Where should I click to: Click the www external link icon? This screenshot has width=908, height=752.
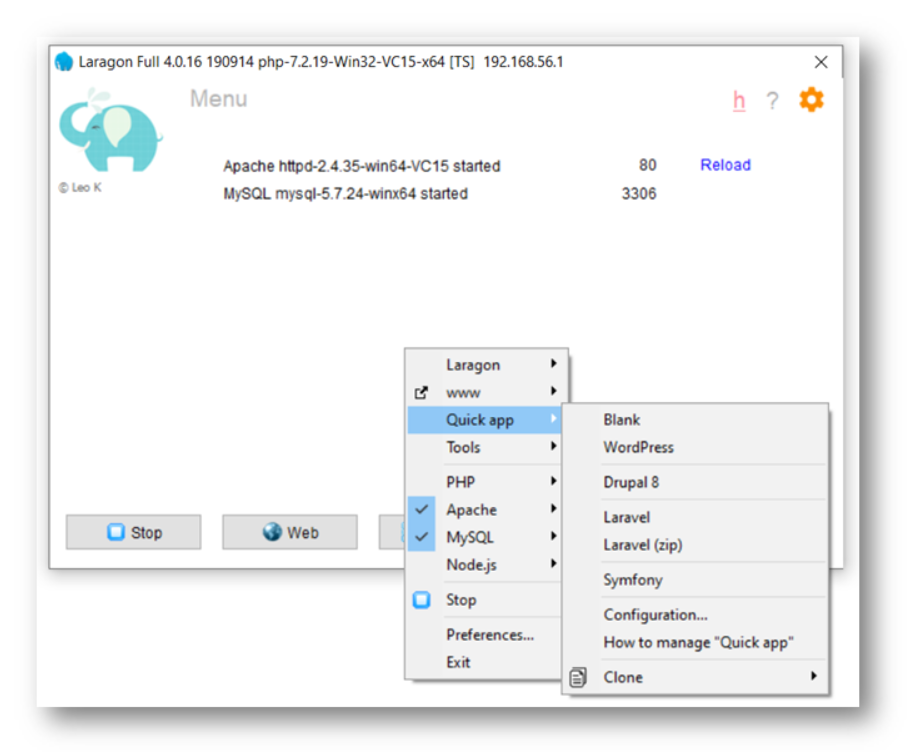tap(421, 392)
